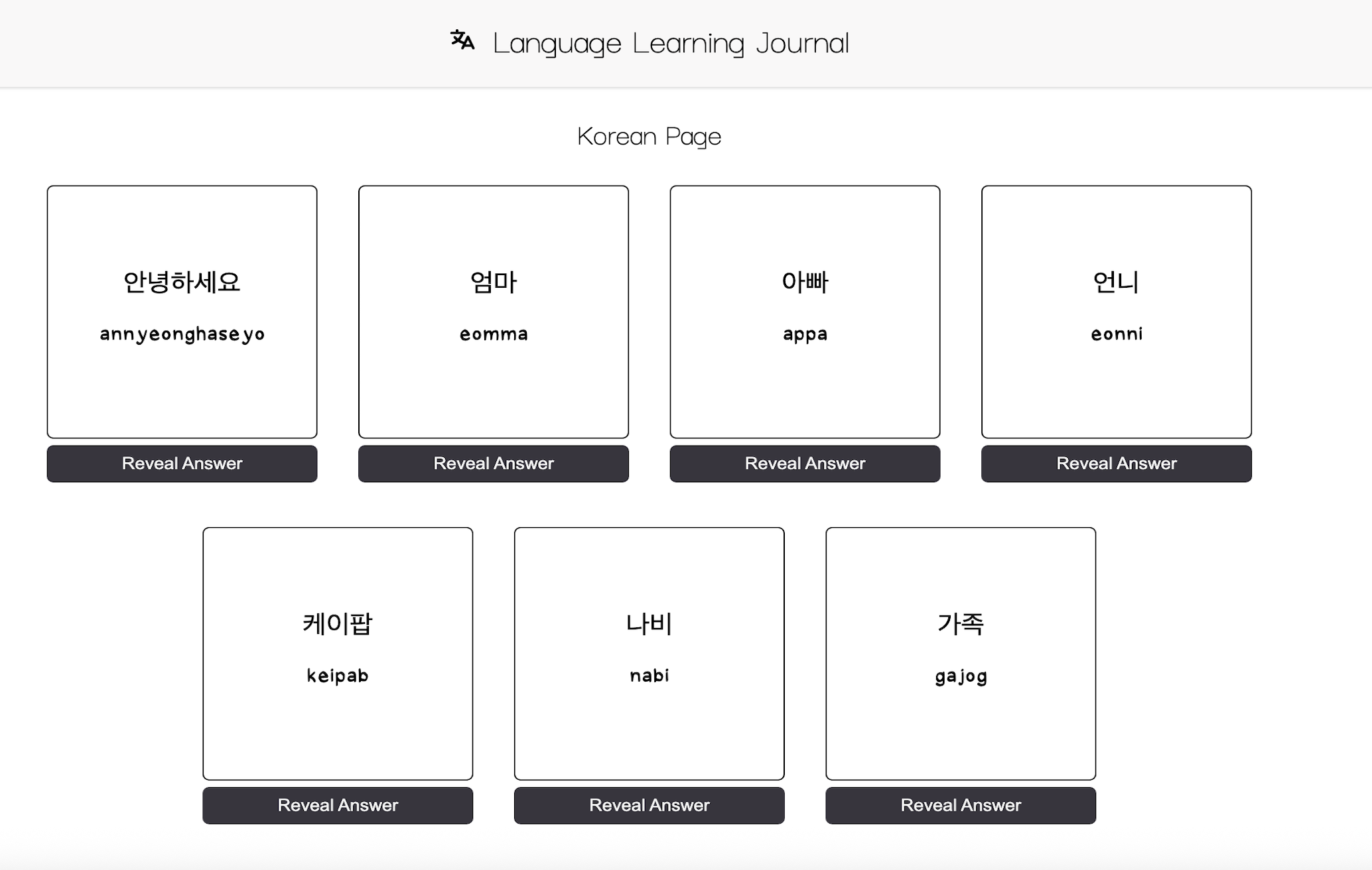Screen dimensions: 1372x870
Task: Reveal the answer for 케이팝
Action: [x=338, y=805]
